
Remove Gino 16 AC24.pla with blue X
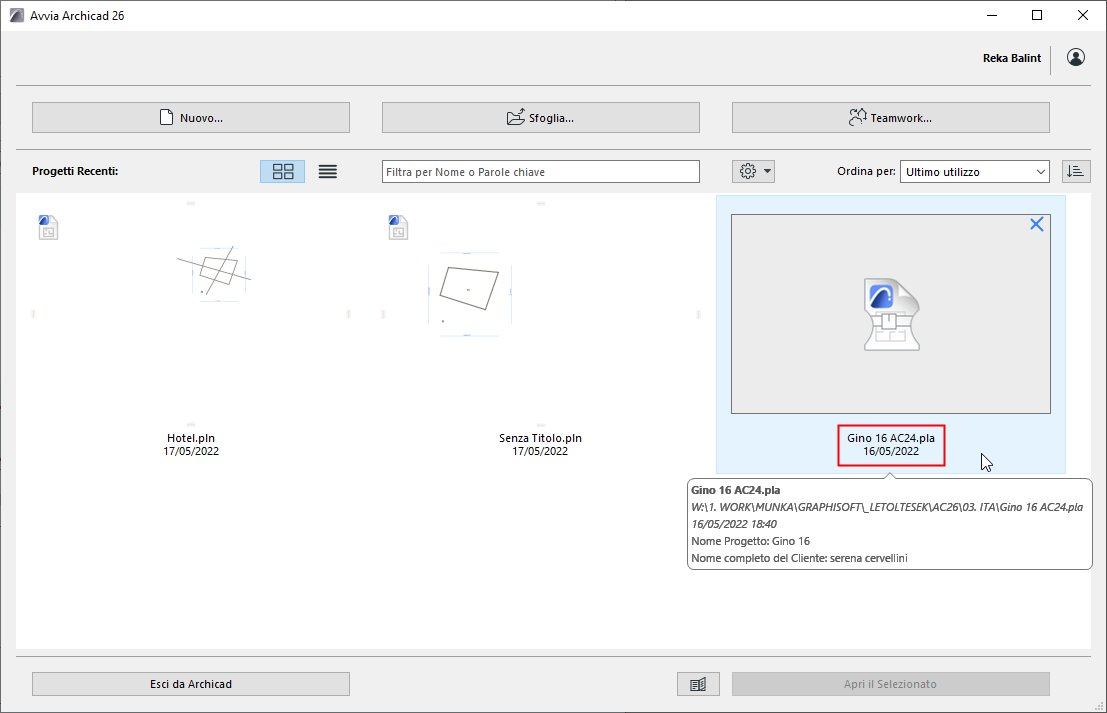click(1036, 224)
